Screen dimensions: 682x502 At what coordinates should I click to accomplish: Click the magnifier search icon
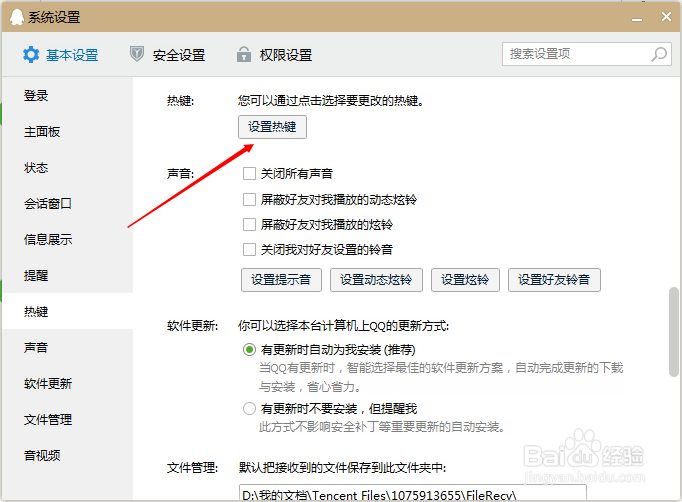click(659, 54)
